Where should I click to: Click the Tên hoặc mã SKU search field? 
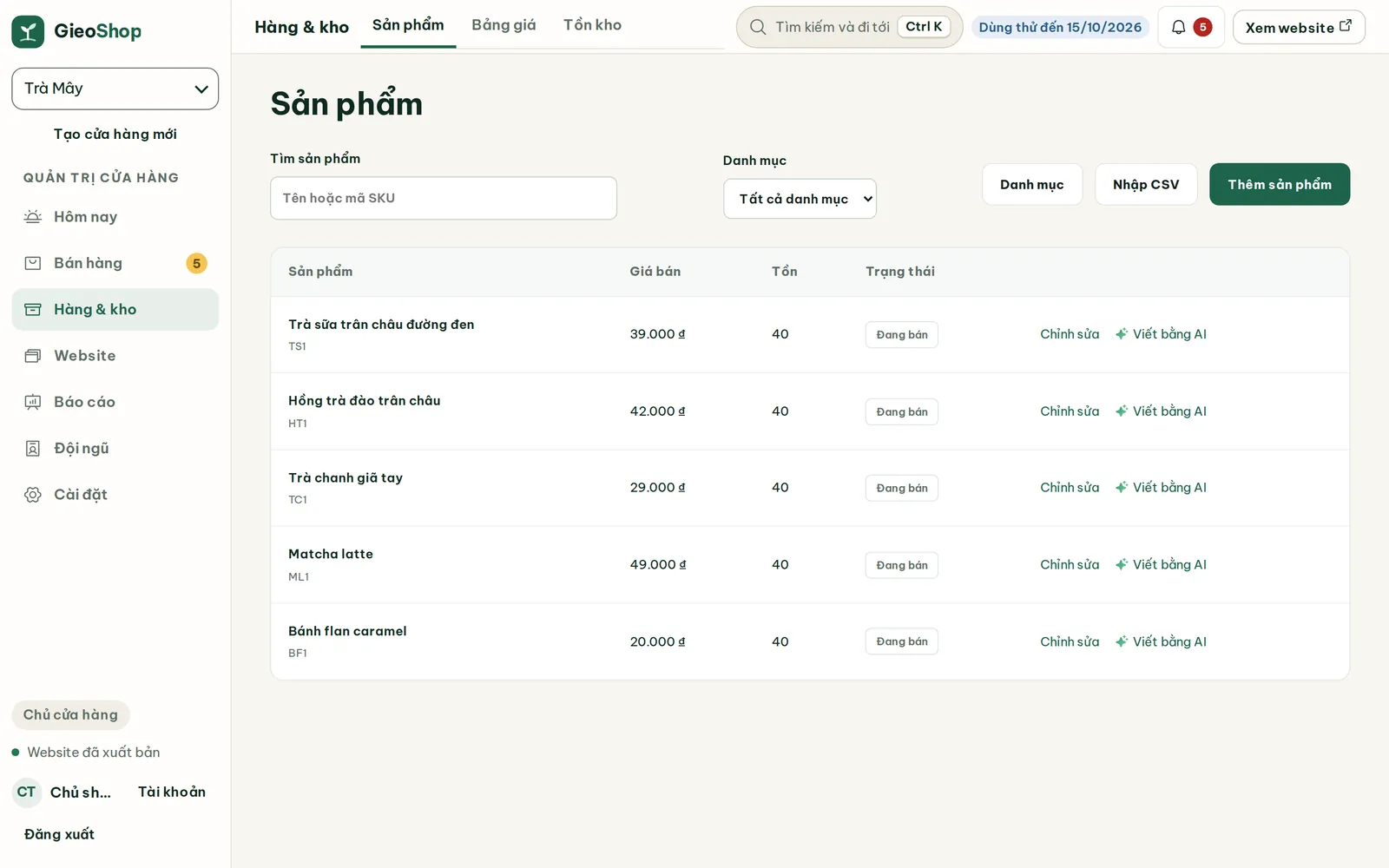pos(444,198)
